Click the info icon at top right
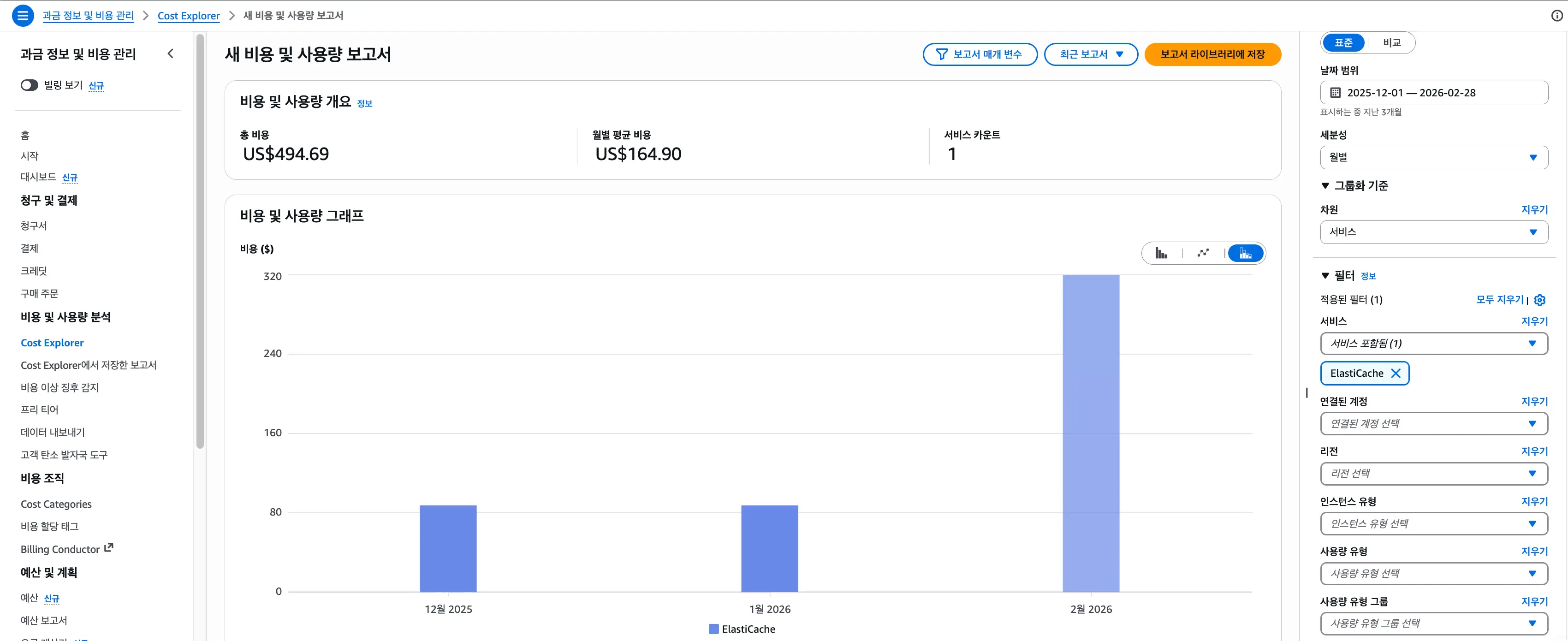This screenshot has width=1568, height=641. tap(1556, 16)
